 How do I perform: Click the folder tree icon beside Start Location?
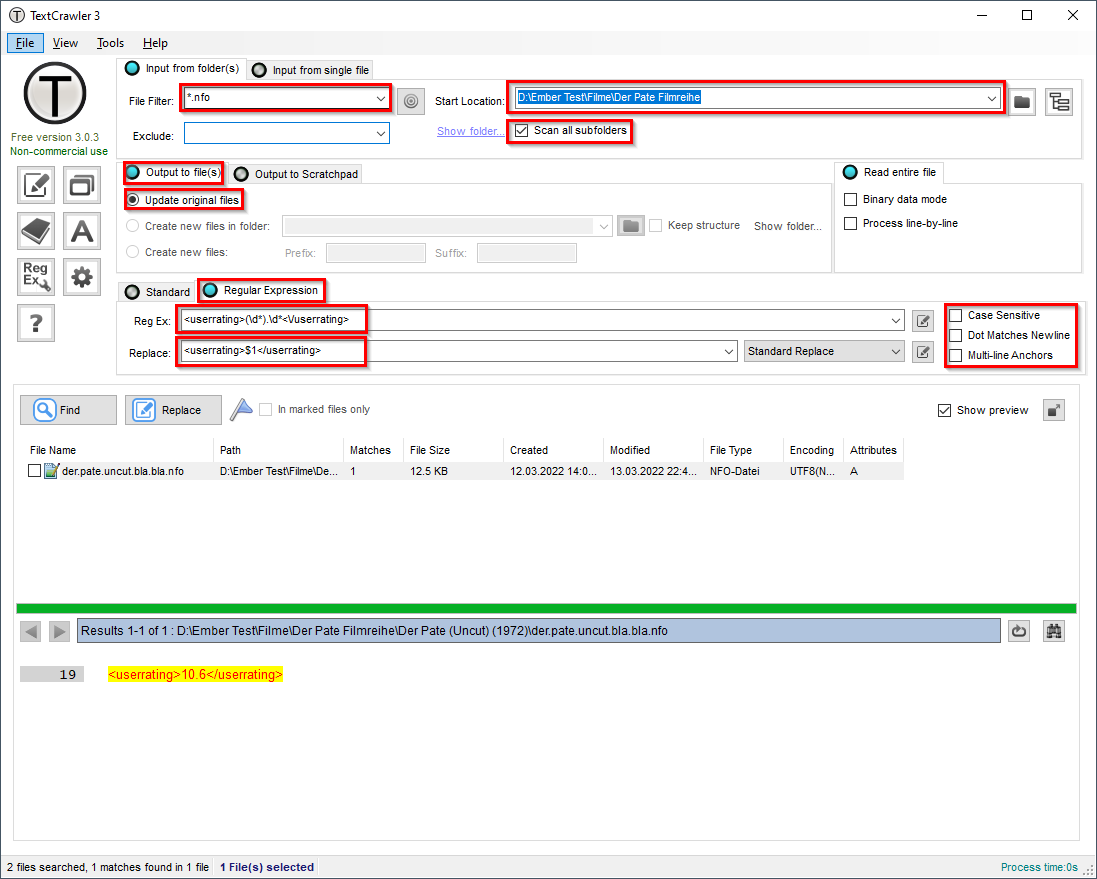point(1059,101)
